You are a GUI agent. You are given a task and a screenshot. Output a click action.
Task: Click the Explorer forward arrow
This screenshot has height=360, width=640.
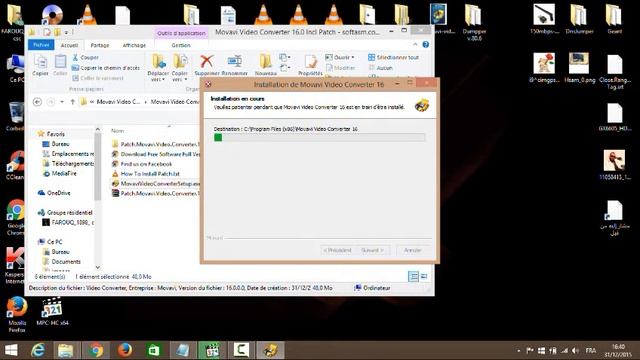[51, 102]
